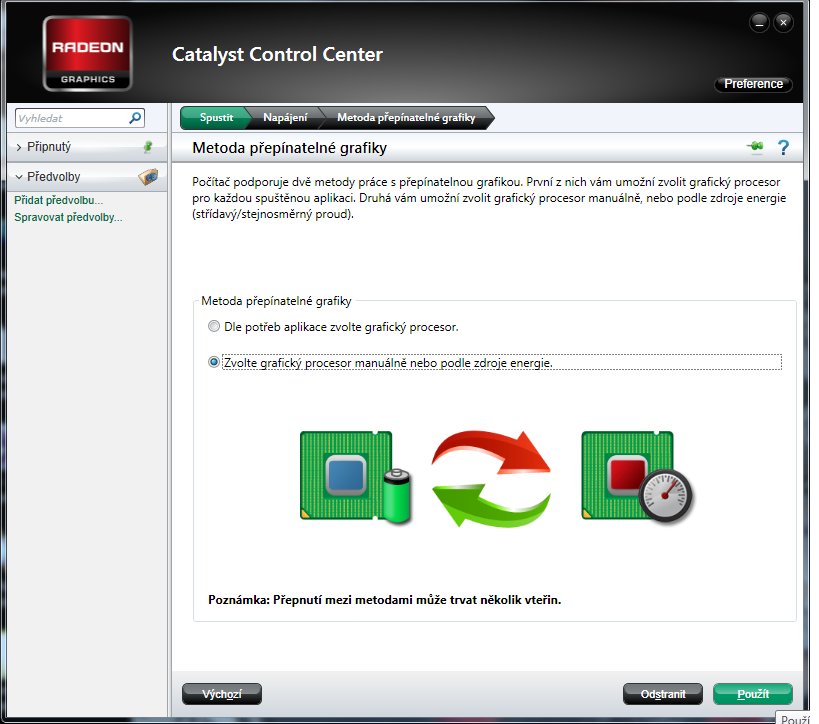
Task: Open the Preference menu
Action: 753,84
